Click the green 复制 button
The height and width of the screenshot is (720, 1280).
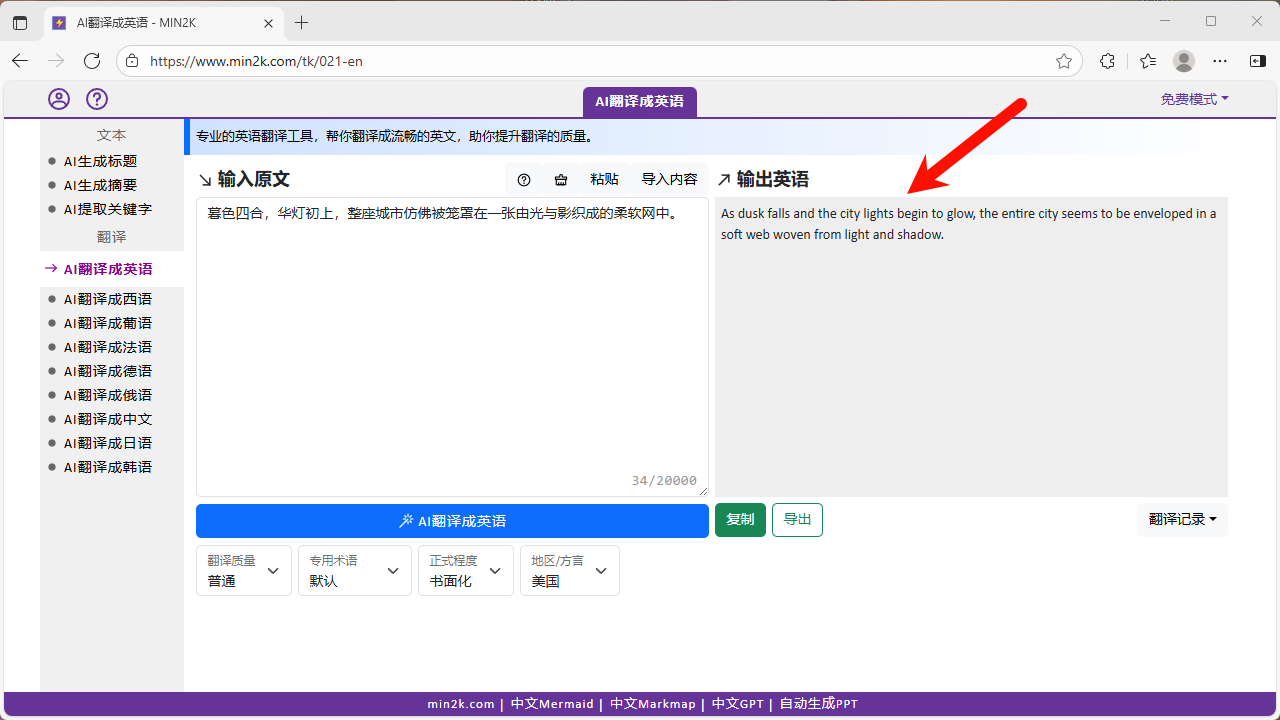(x=740, y=520)
